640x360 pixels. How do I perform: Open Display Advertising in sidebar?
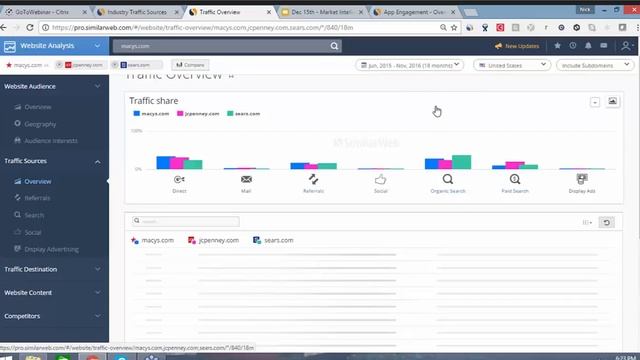(x=51, y=249)
